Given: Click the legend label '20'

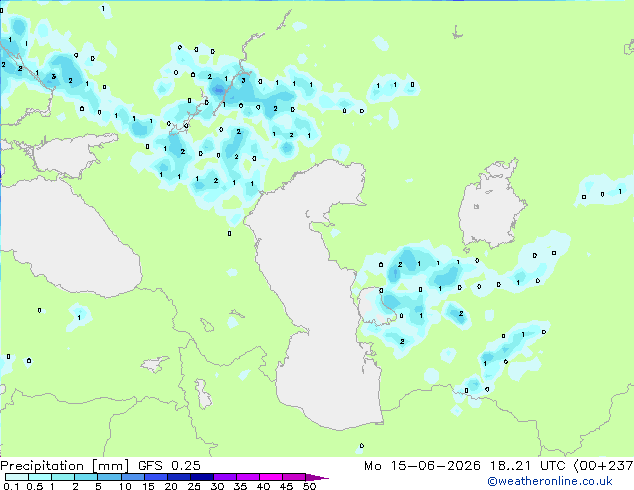Looking at the screenshot, I should pyautogui.click(x=171, y=486).
